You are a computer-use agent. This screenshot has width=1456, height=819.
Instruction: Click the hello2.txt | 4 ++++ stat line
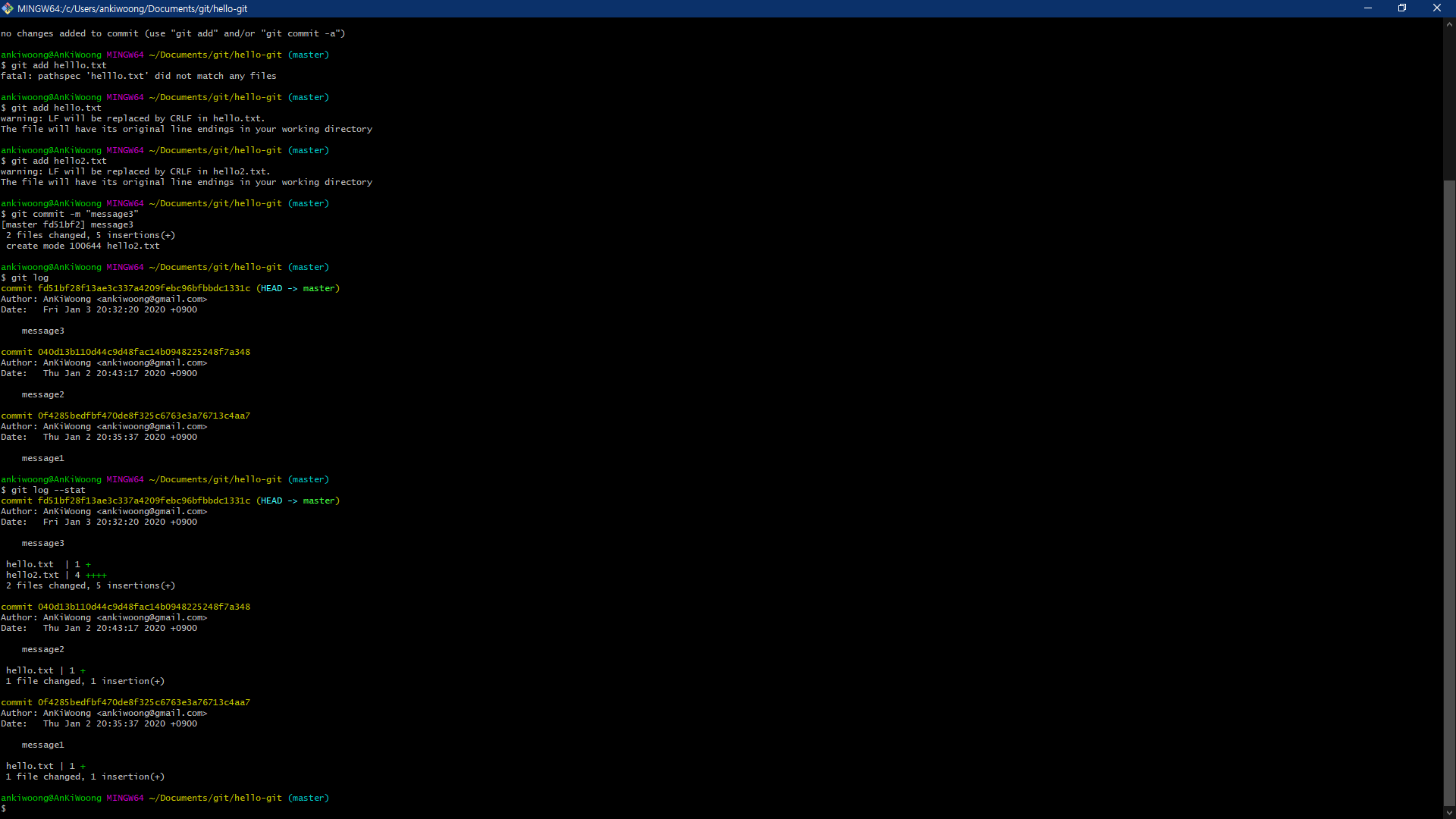(56, 575)
